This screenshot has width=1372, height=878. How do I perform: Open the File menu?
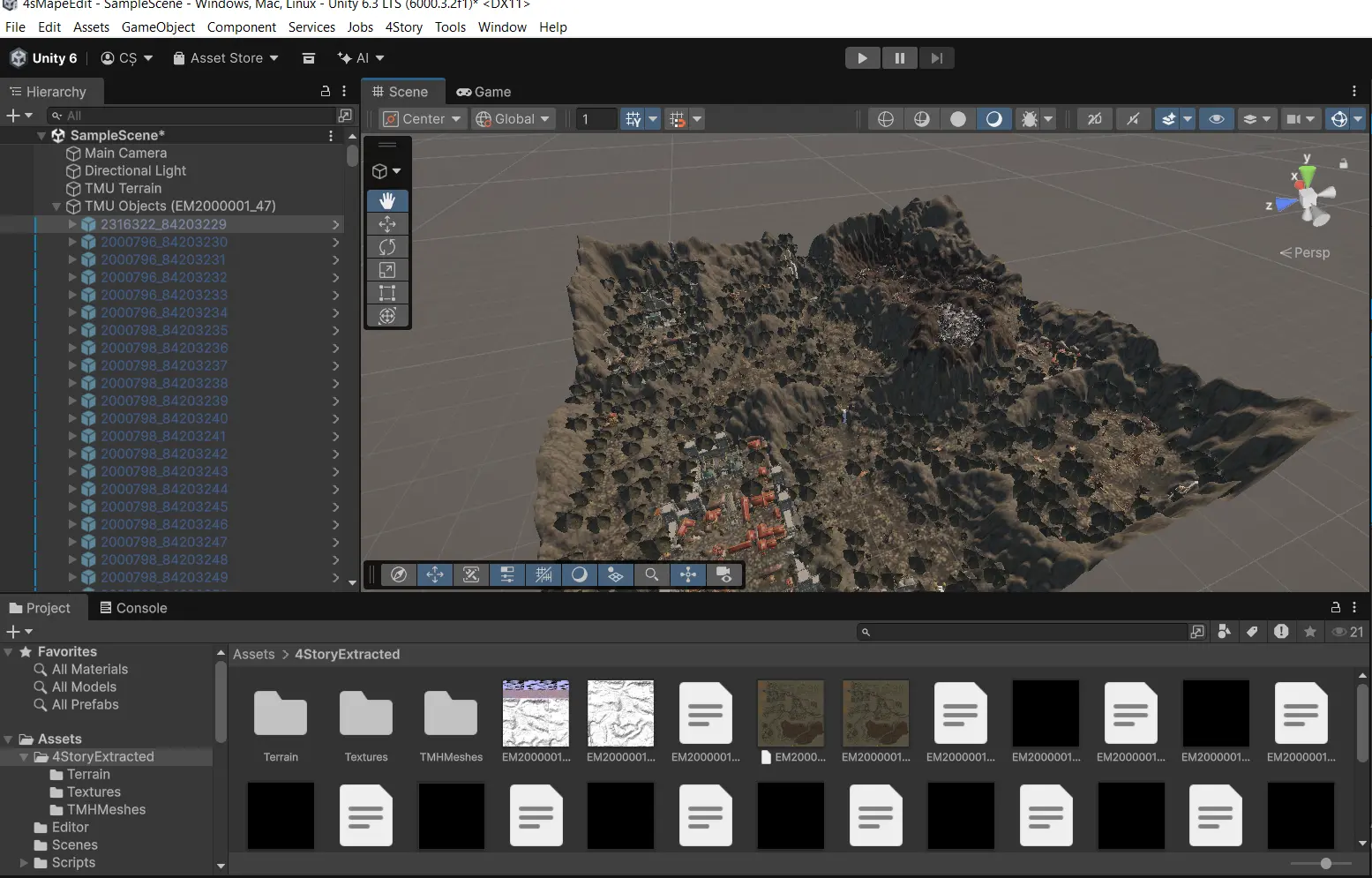click(15, 27)
